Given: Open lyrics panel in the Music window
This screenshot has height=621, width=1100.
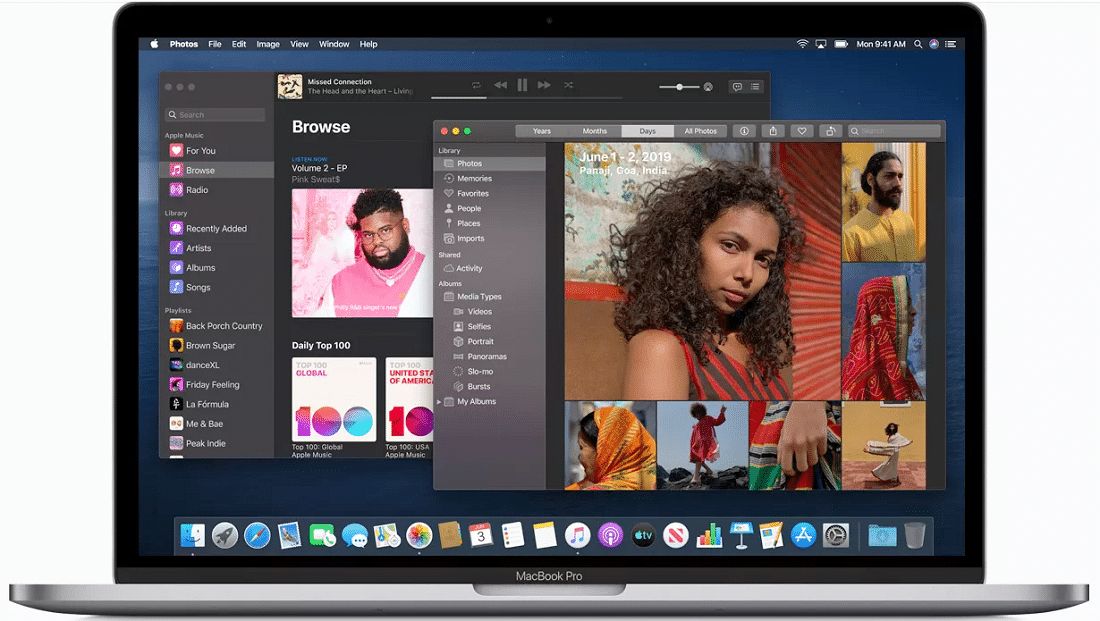Looking at the screenshot, I should (737, 86).
